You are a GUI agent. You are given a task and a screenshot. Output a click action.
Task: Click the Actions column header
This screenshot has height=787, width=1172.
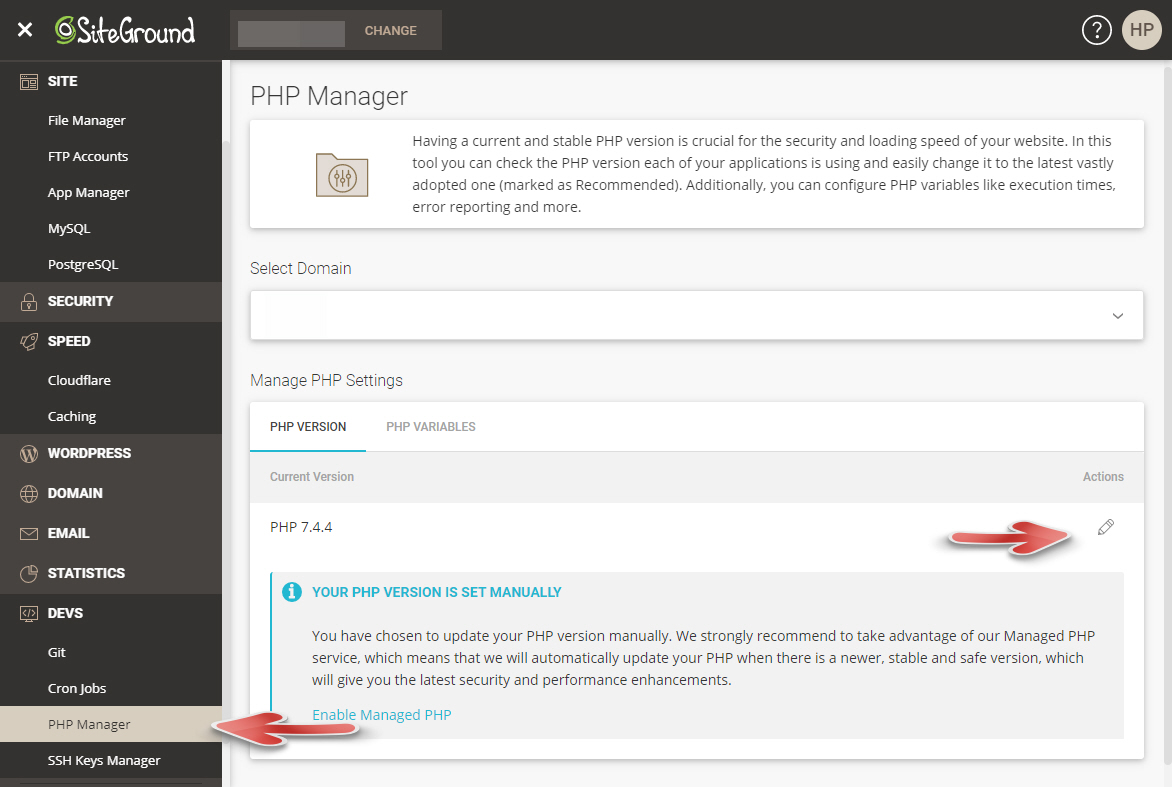1103,477
